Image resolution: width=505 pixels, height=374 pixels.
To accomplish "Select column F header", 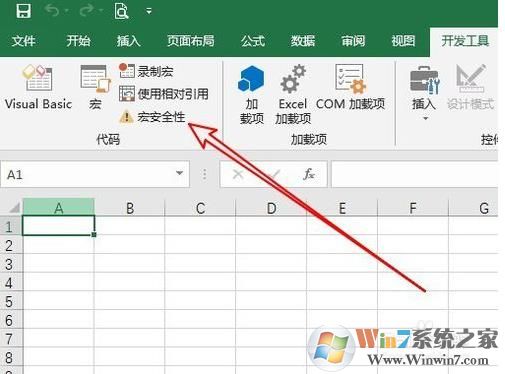I will (413, 208).
